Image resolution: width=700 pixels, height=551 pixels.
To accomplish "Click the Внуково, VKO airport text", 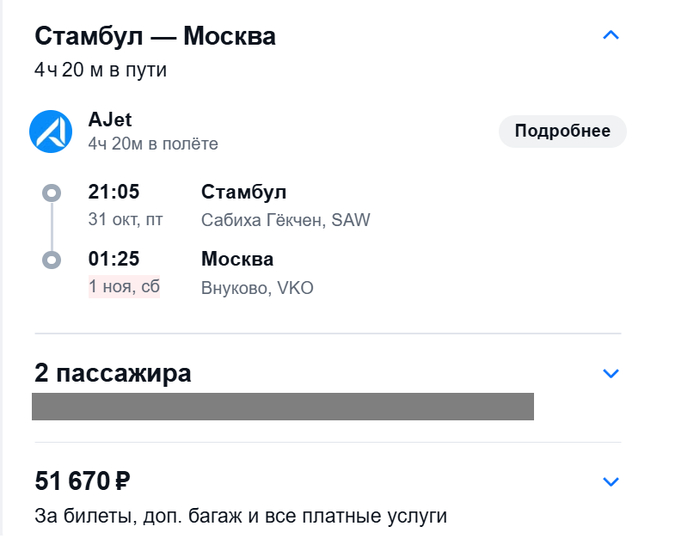I will (x=257, y=288).
